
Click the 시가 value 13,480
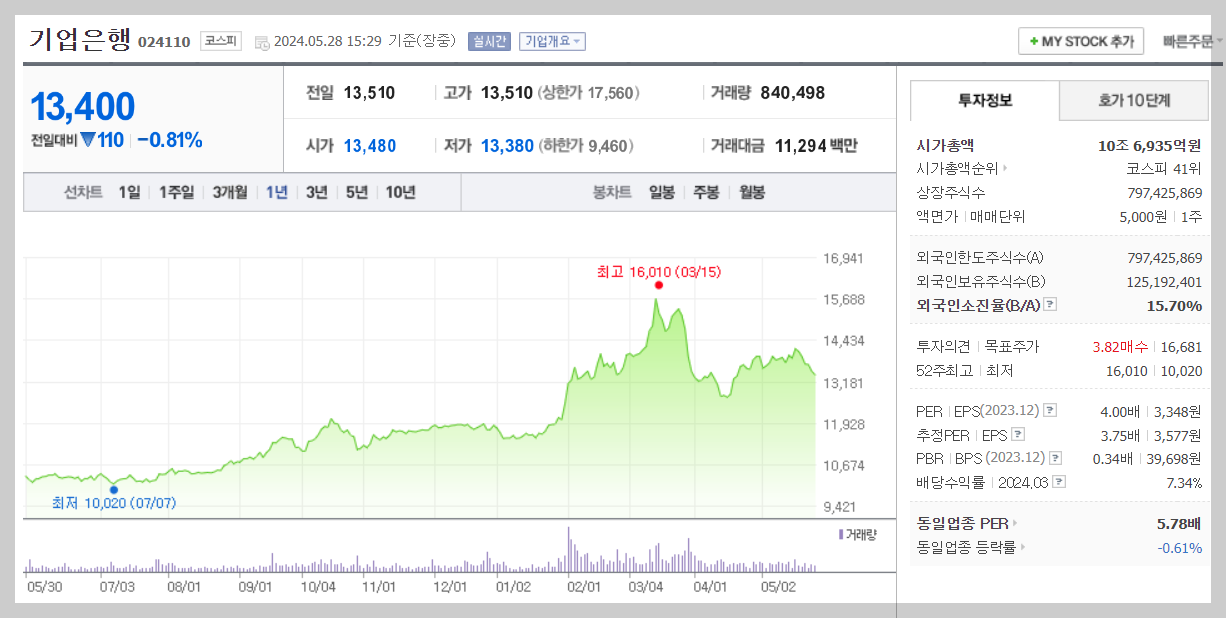pyautogui.click(x=370, y=146)
